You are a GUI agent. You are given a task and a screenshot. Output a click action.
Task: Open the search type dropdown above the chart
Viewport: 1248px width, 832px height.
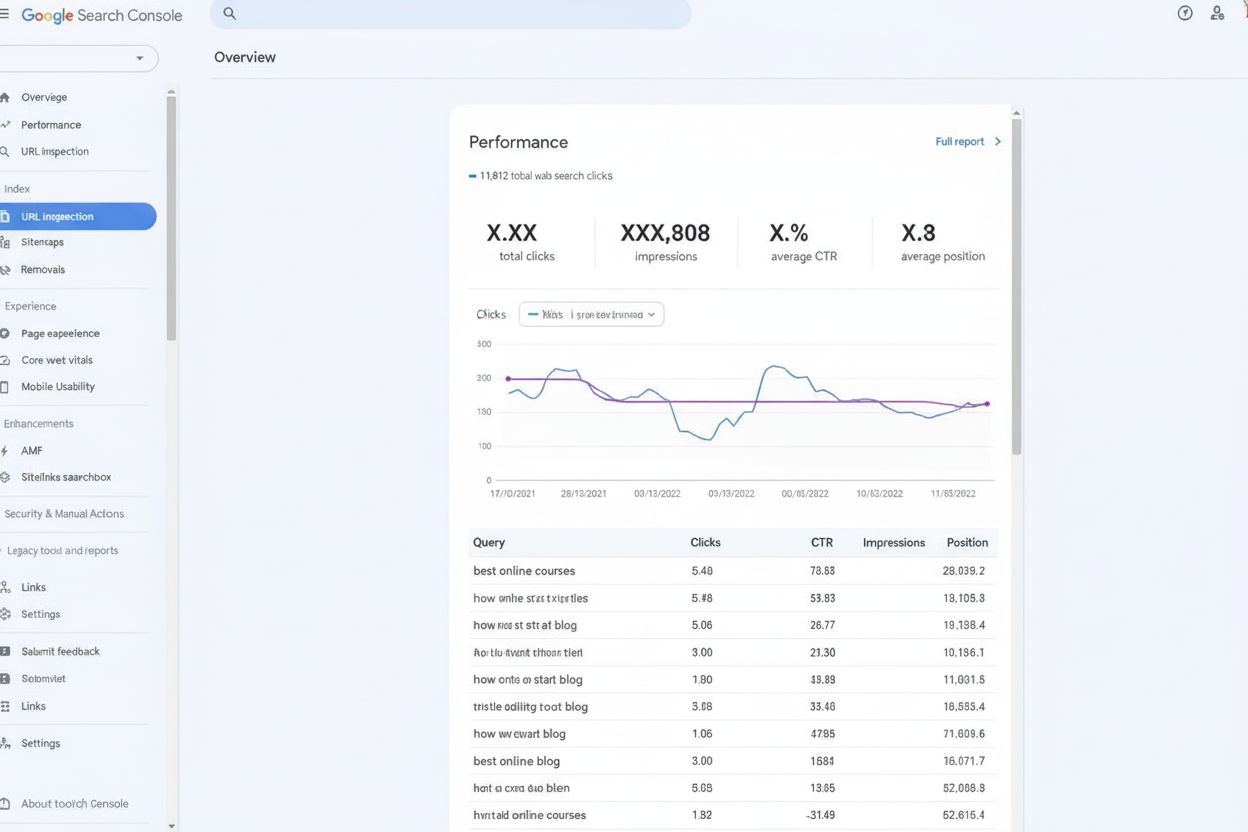click(x=590, y=313)
